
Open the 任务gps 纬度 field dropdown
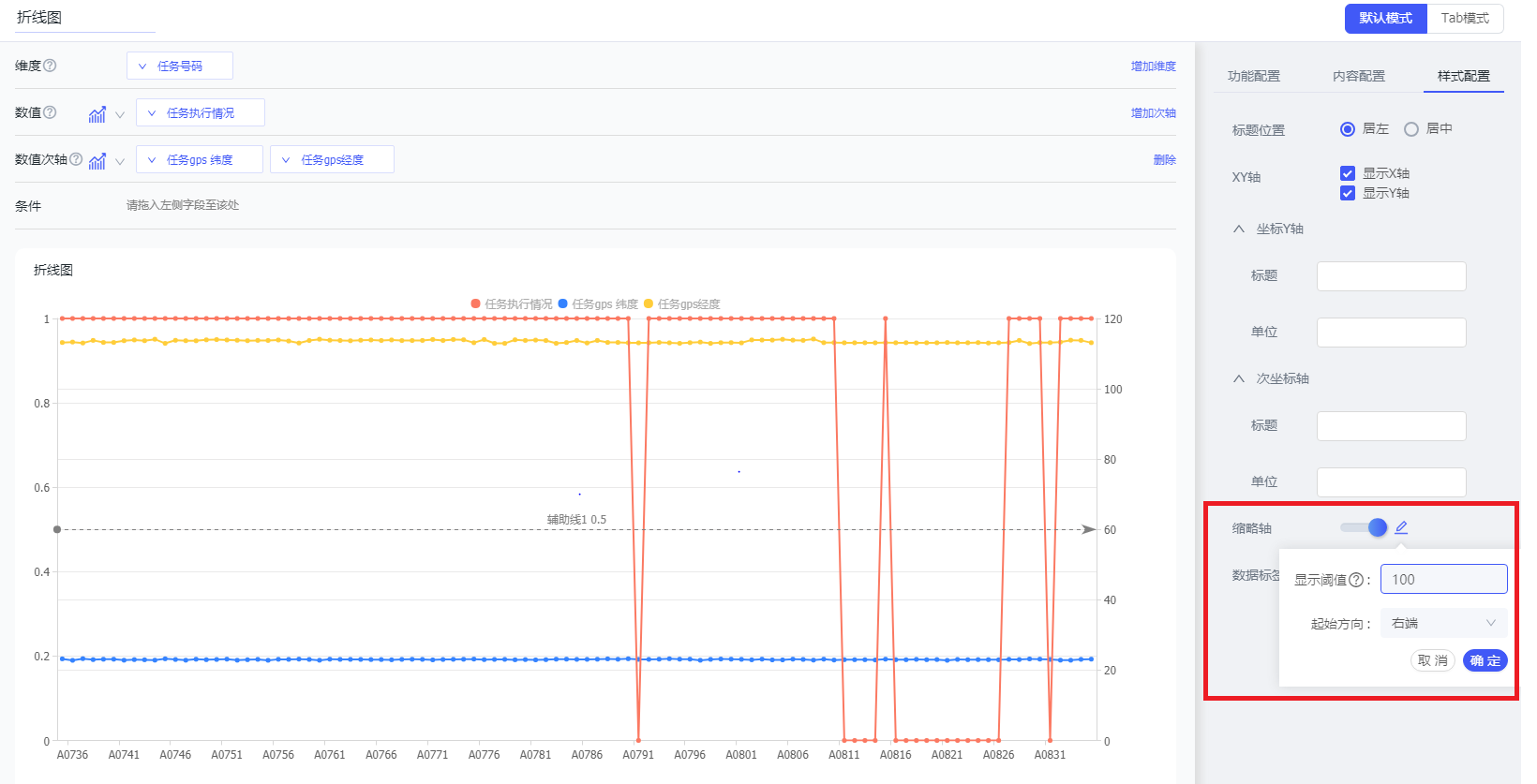tap(200, 159)
